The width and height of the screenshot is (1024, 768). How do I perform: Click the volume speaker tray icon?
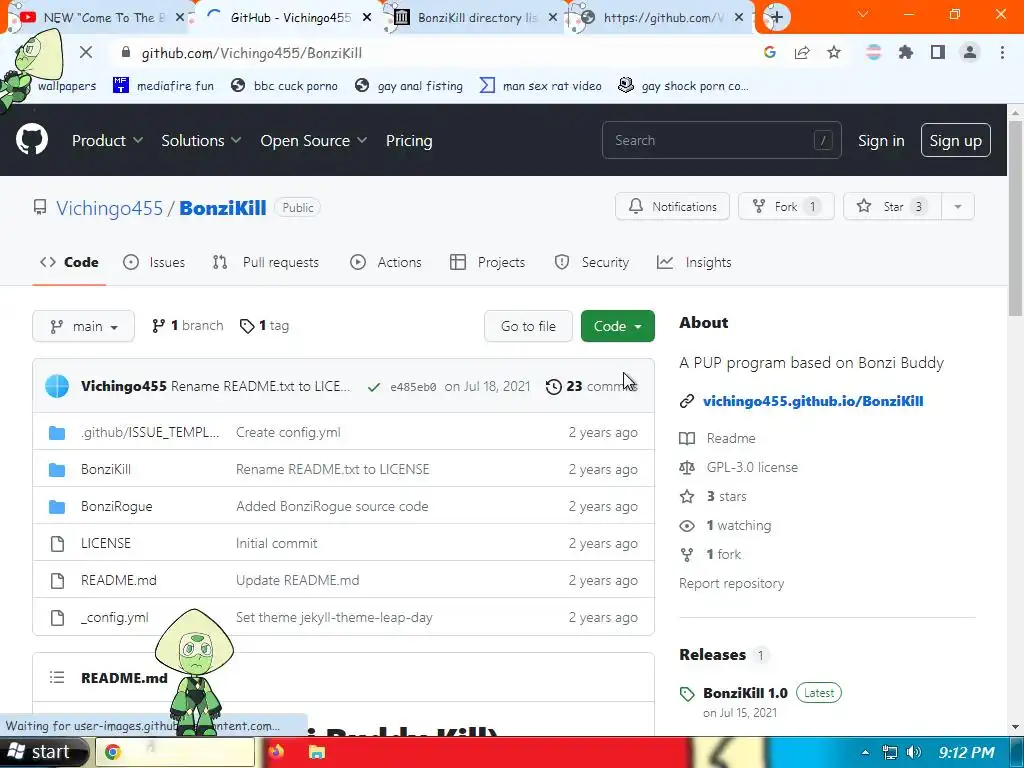point(914,752)
